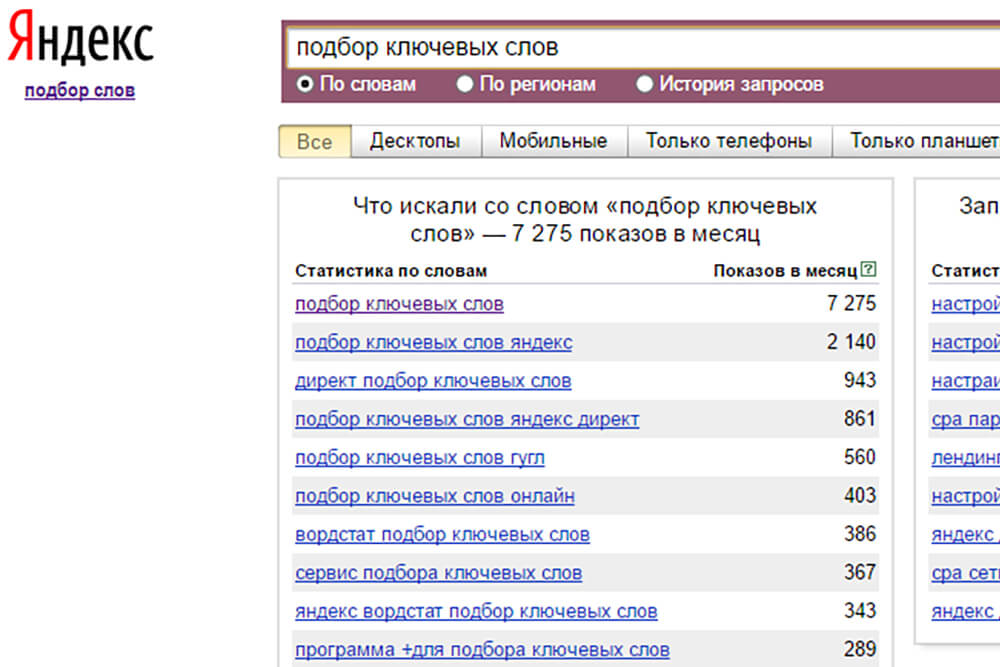Click the 943 impressions value

860,380
